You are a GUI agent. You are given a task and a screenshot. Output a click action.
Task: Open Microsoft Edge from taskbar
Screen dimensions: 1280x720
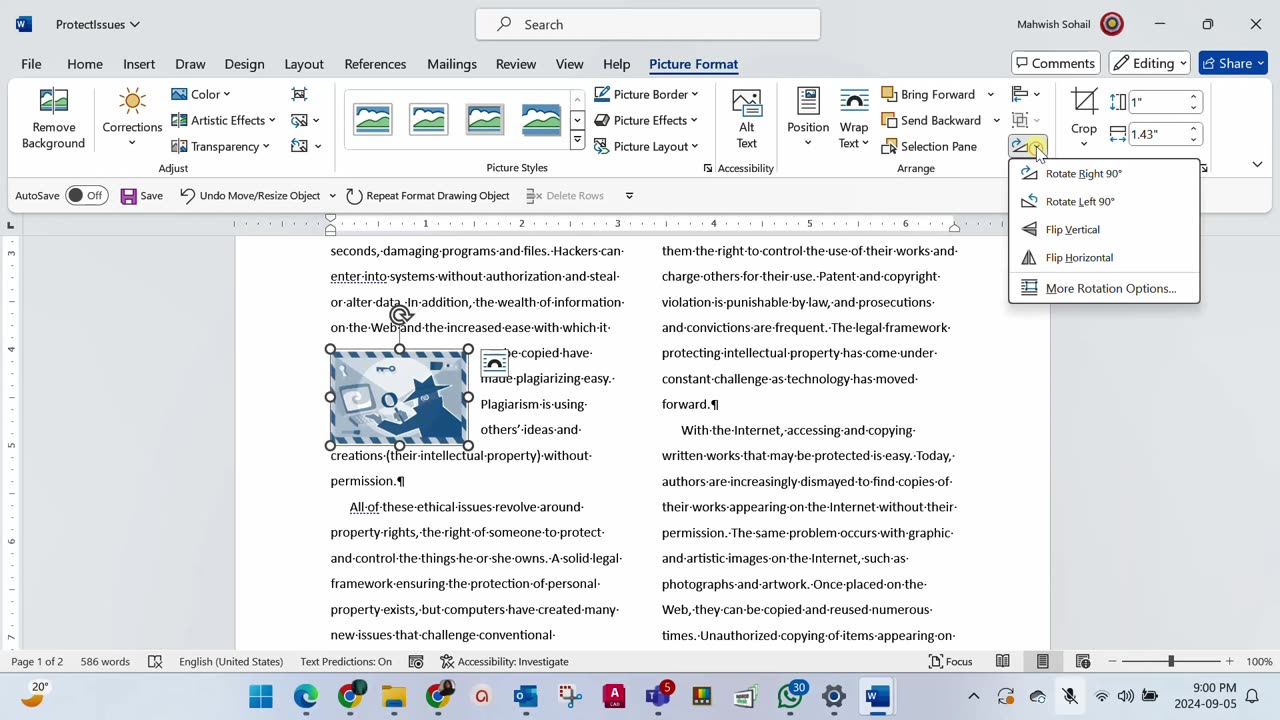pos(305,696)
